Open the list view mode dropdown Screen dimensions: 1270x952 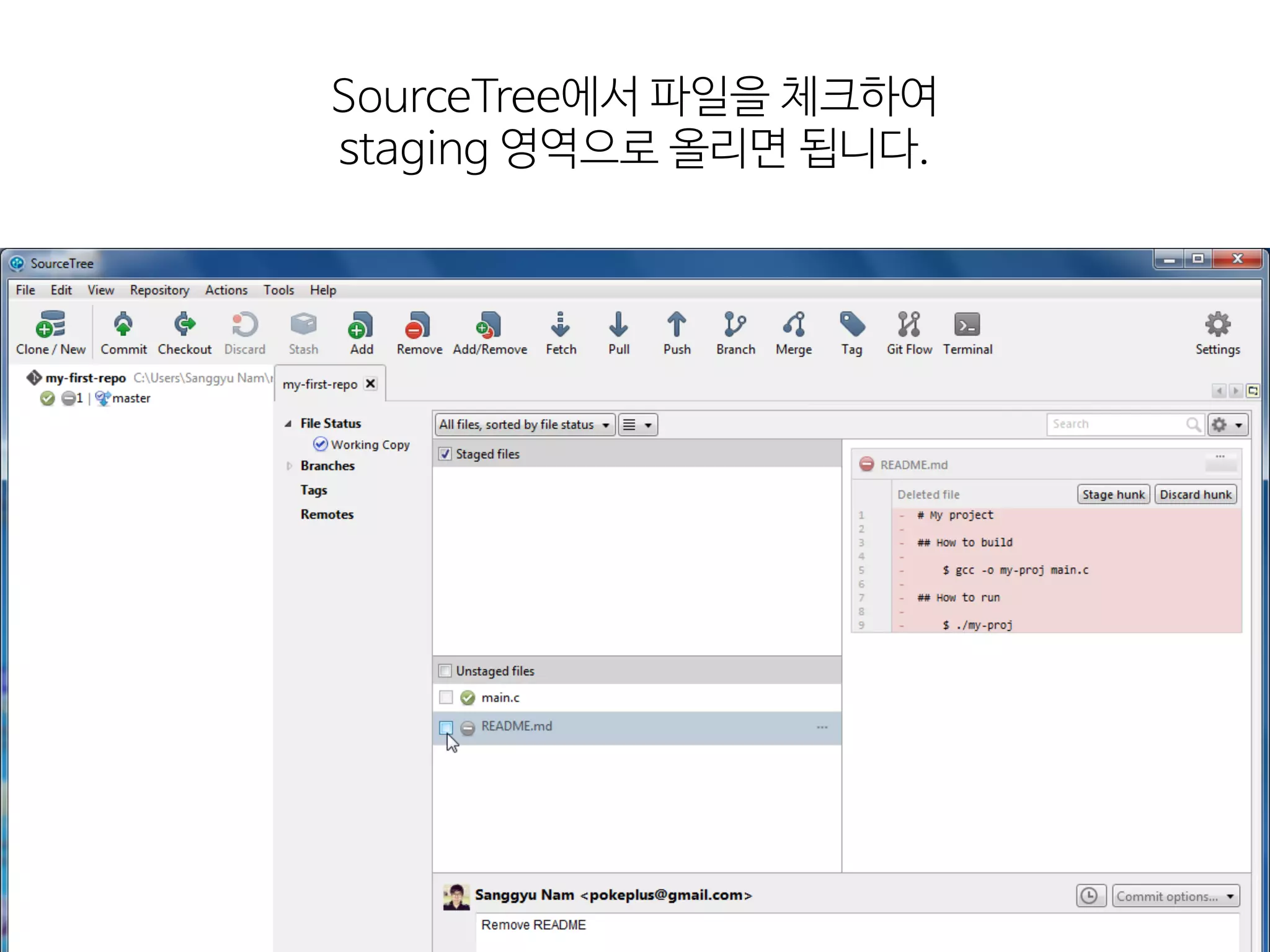pyautogui.click(x=637, y=425)
